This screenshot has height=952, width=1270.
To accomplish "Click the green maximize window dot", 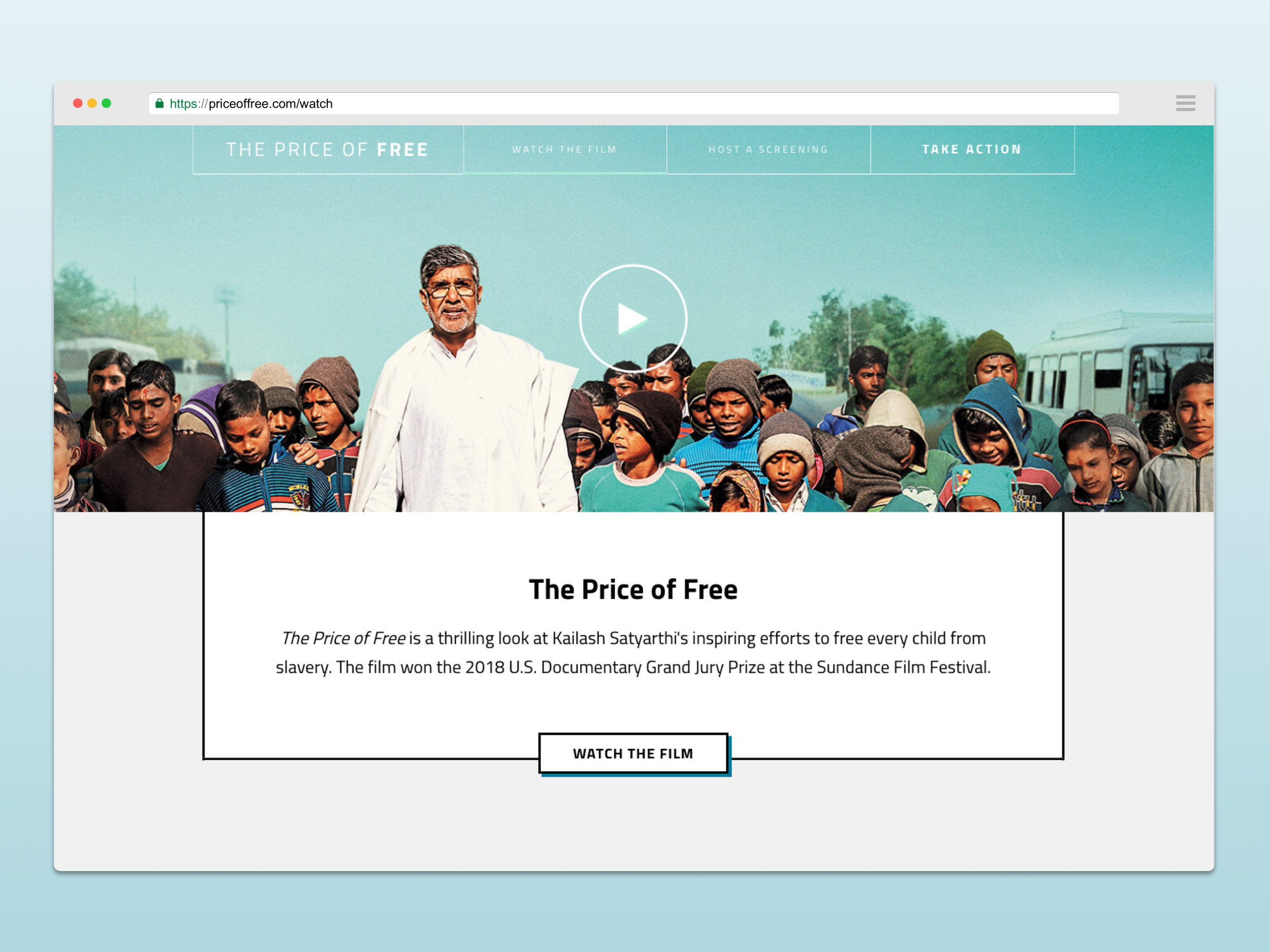I will click(106, 103).
